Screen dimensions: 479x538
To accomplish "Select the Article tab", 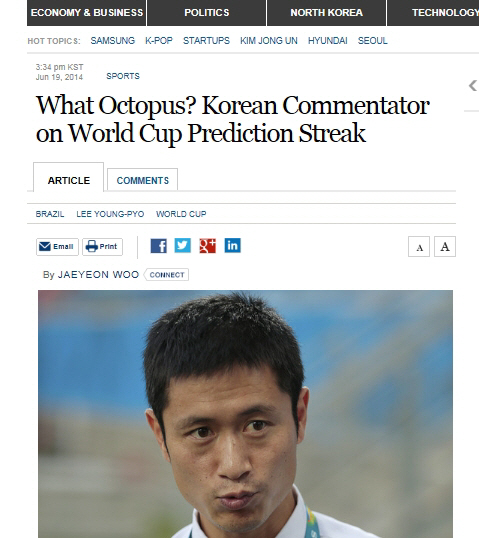I will [x=69, y=178].
